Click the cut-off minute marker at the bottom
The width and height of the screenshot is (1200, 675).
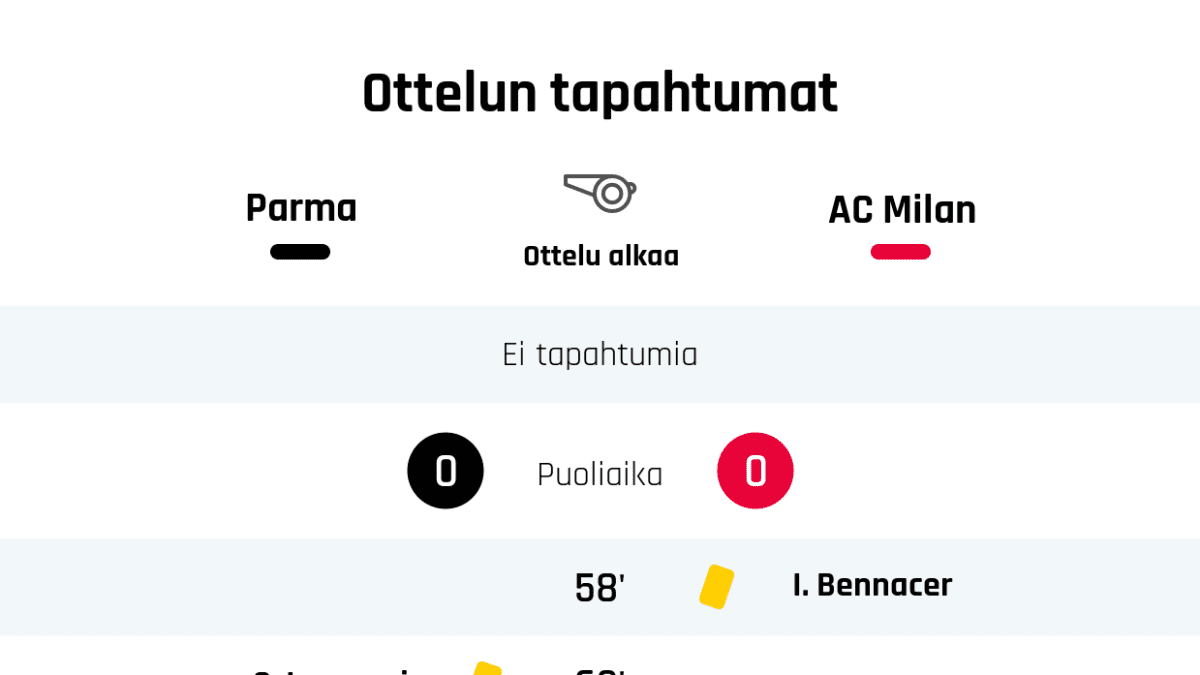tap(599, 670)
